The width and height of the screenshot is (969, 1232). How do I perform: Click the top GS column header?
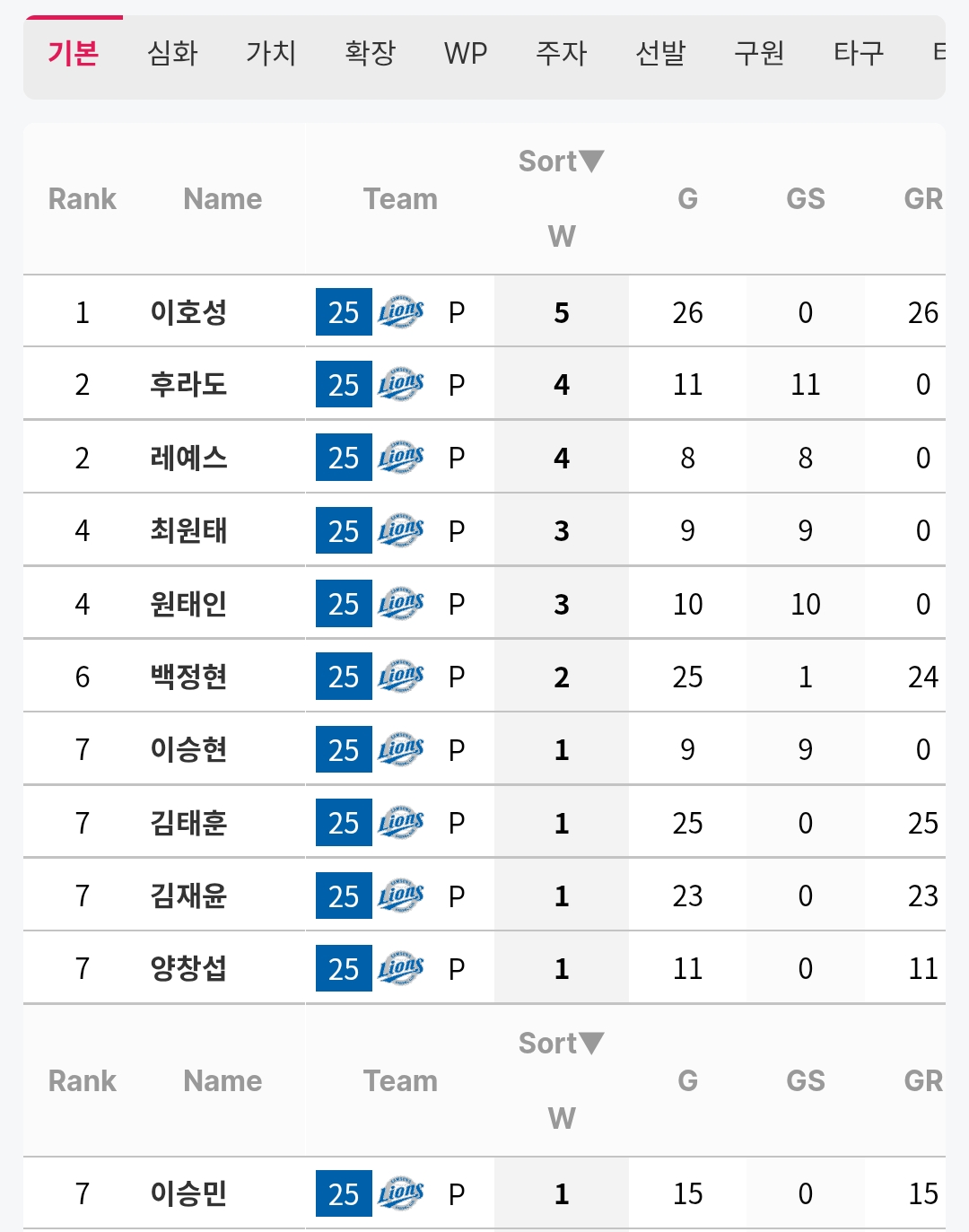[x=806, y=199]
